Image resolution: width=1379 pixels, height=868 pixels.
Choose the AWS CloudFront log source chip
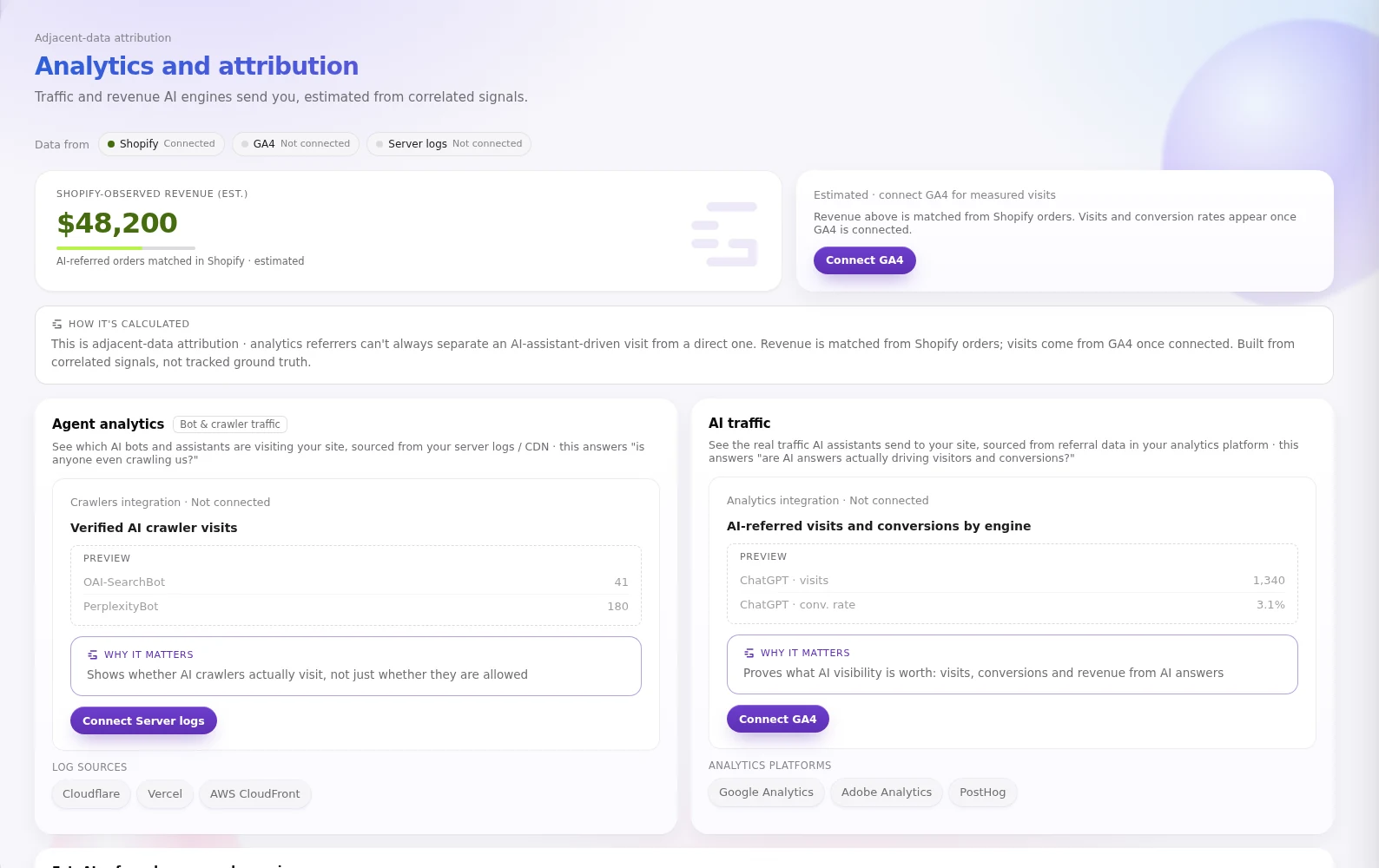tap(255, 794)
